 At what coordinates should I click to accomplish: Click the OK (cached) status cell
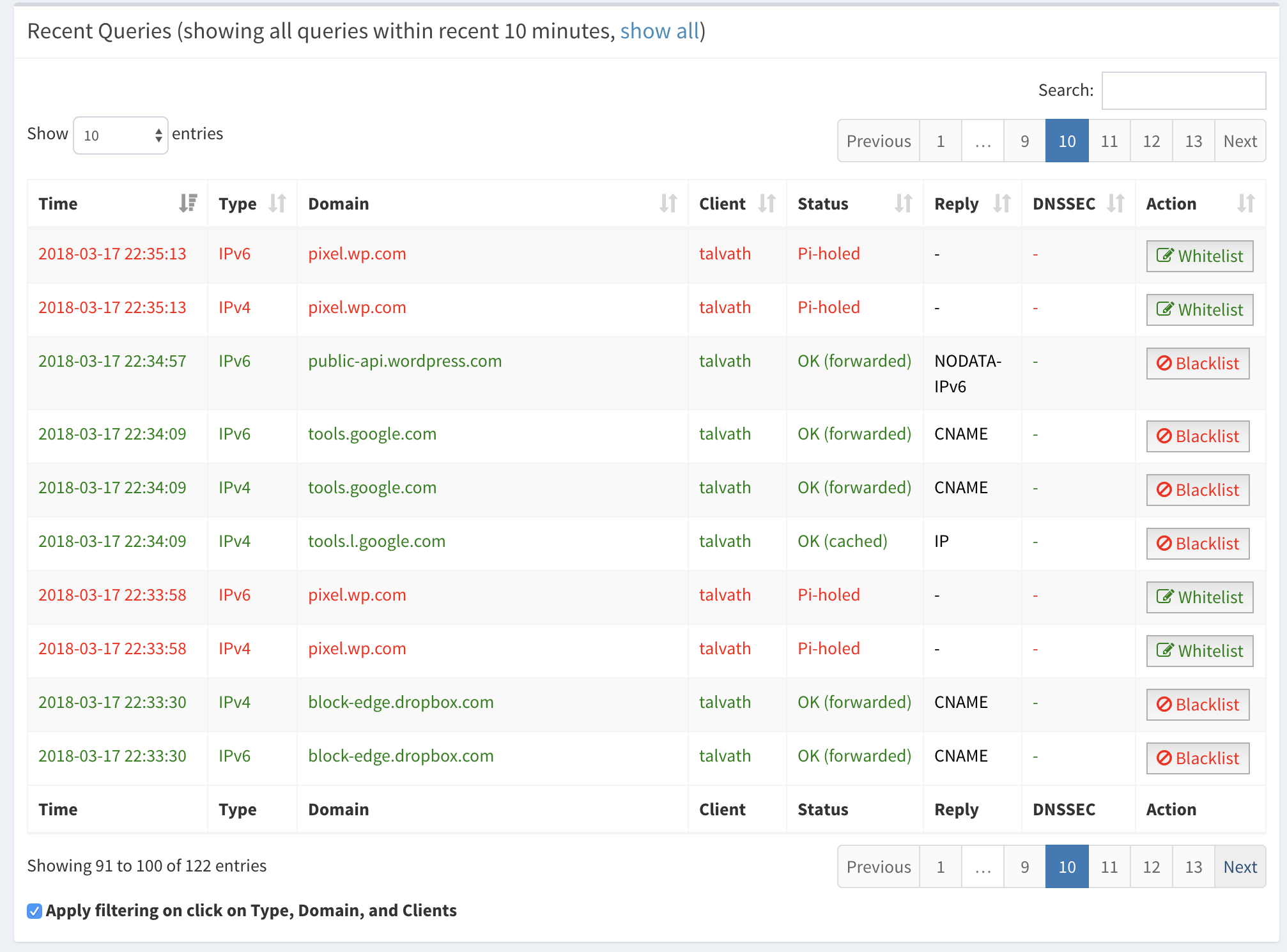[842, 541]
